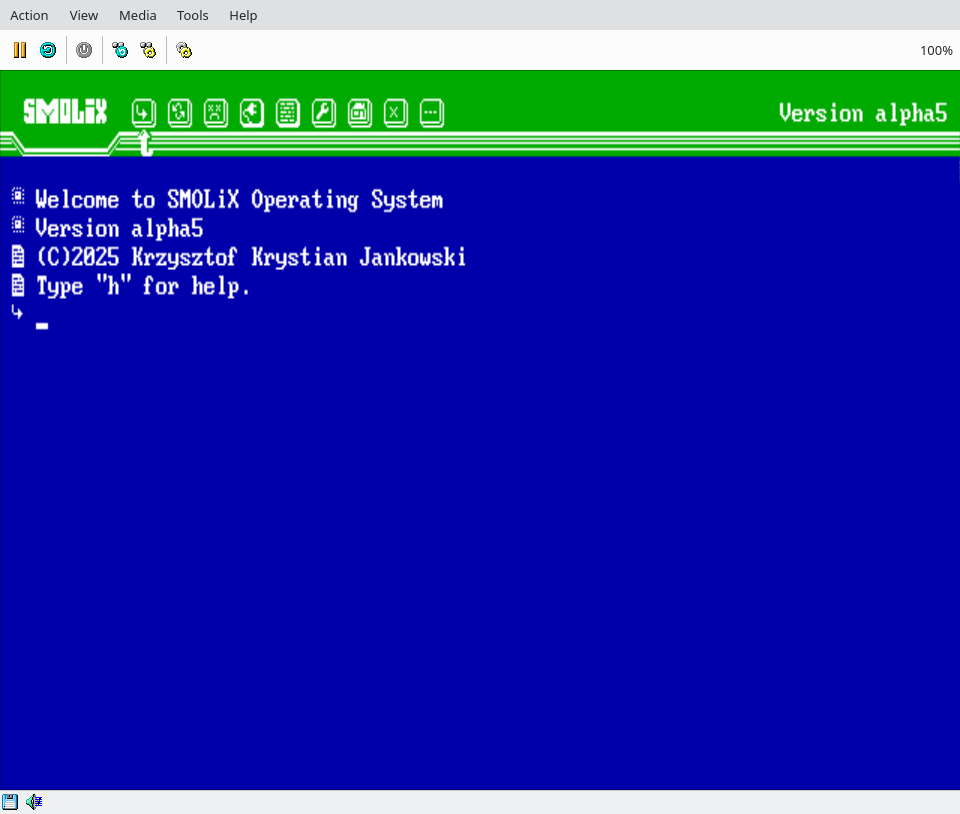The image size is (960, 814).
Task: Select the SMOLiX house icon
Action: (360, 113)
